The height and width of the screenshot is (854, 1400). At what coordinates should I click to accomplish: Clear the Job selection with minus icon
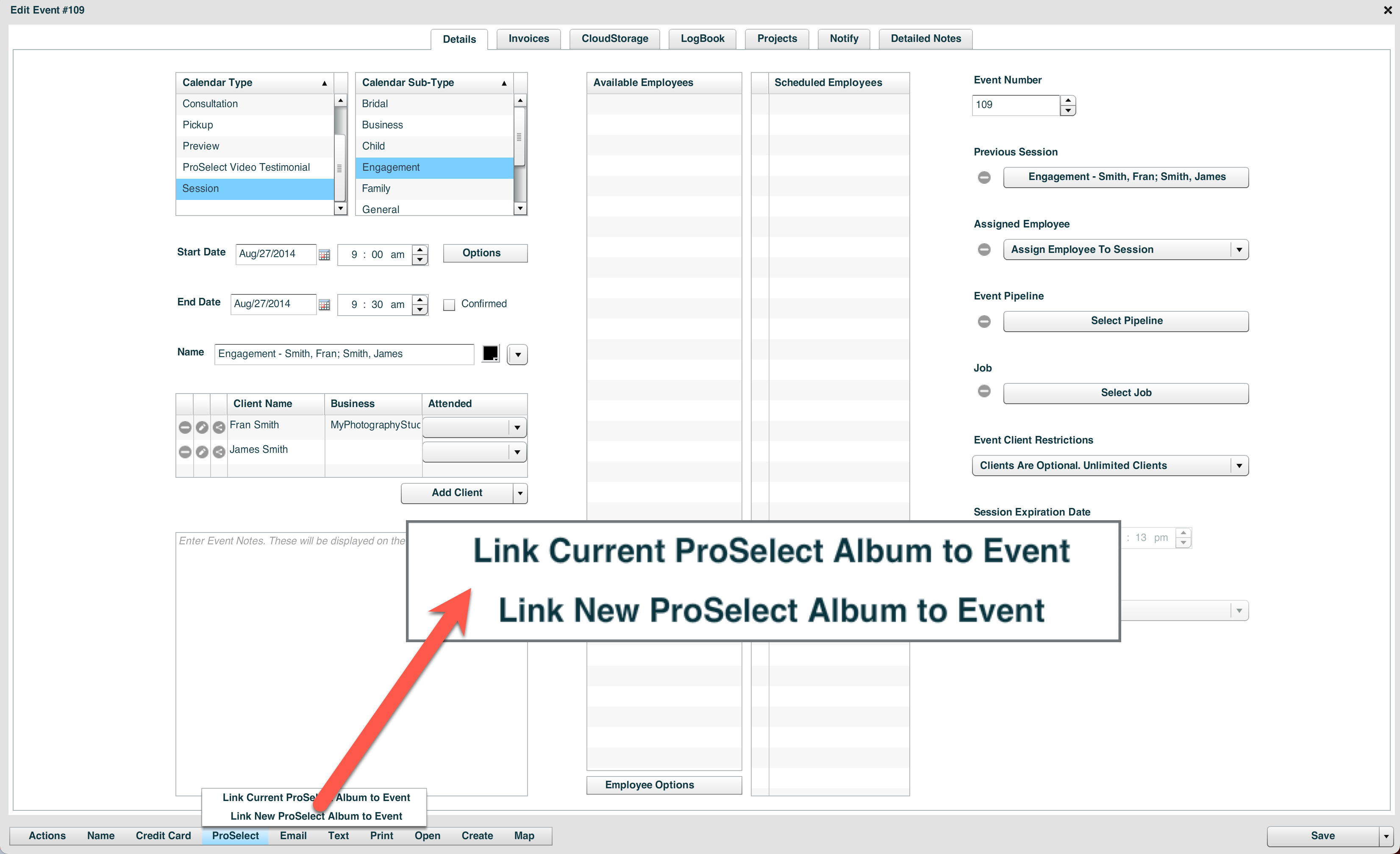(984, 391)
